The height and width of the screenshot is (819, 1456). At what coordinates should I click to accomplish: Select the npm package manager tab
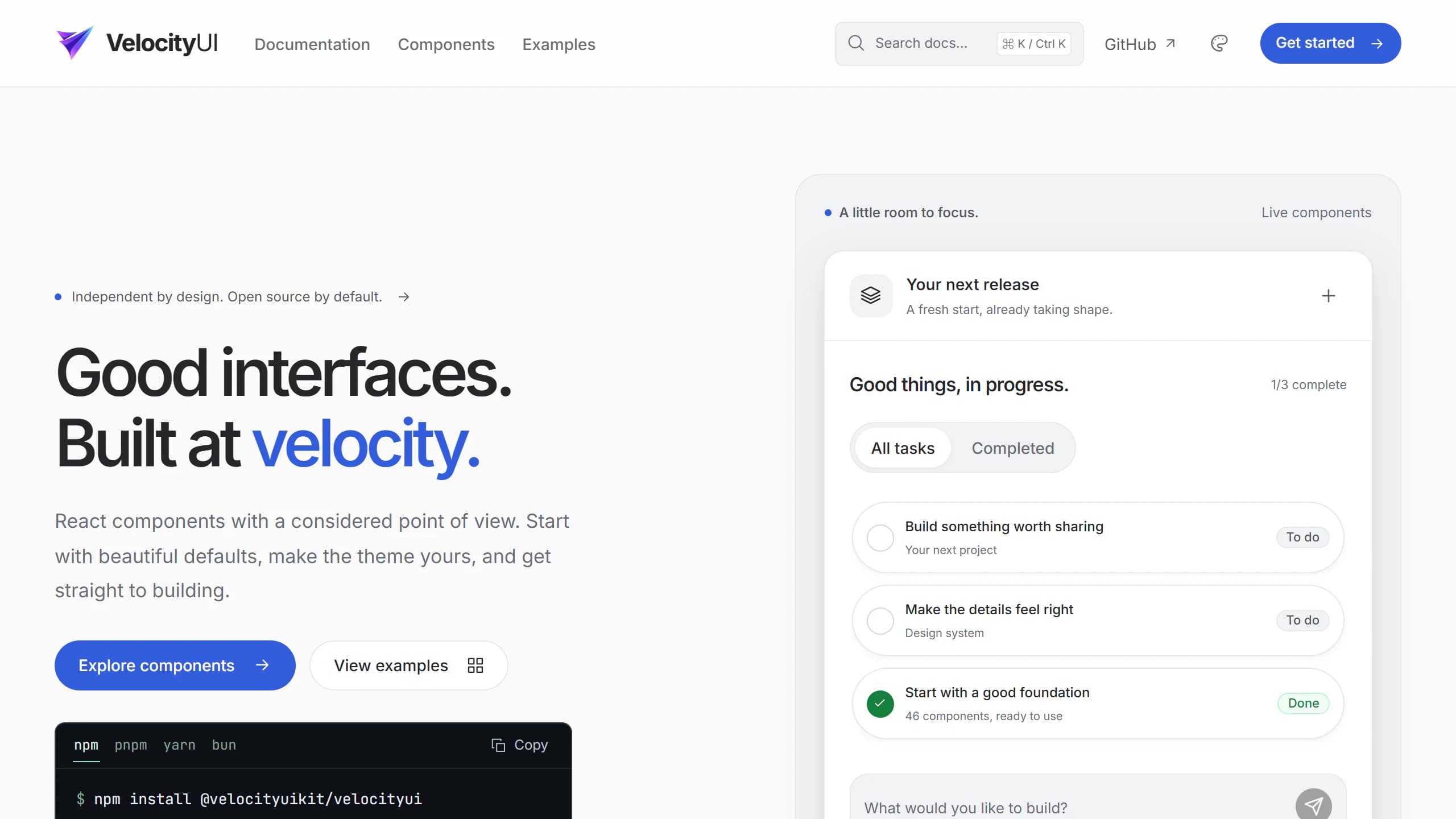point(86,745)
